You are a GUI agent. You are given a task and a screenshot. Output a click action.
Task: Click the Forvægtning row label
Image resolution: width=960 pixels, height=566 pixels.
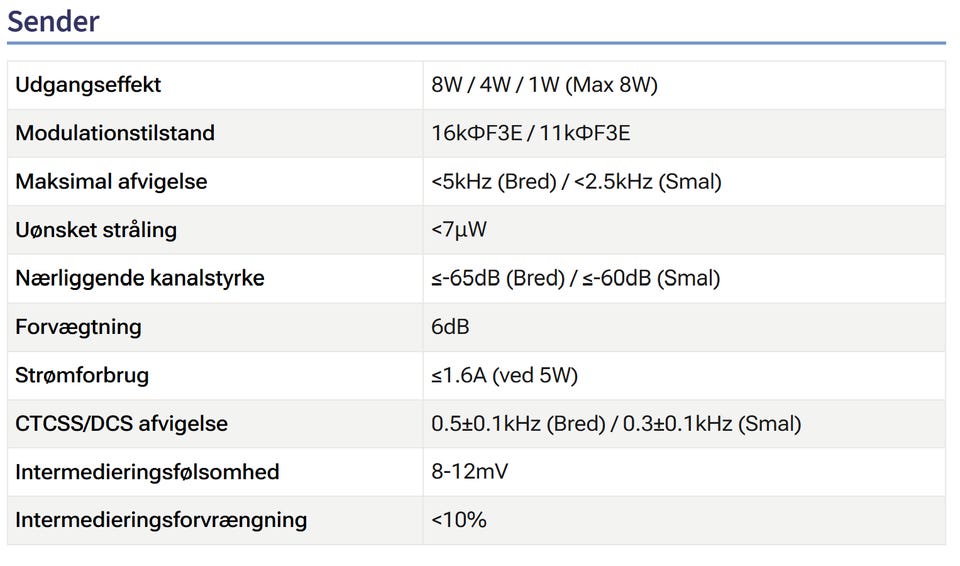pyautogui.click(x=78, y=327)
